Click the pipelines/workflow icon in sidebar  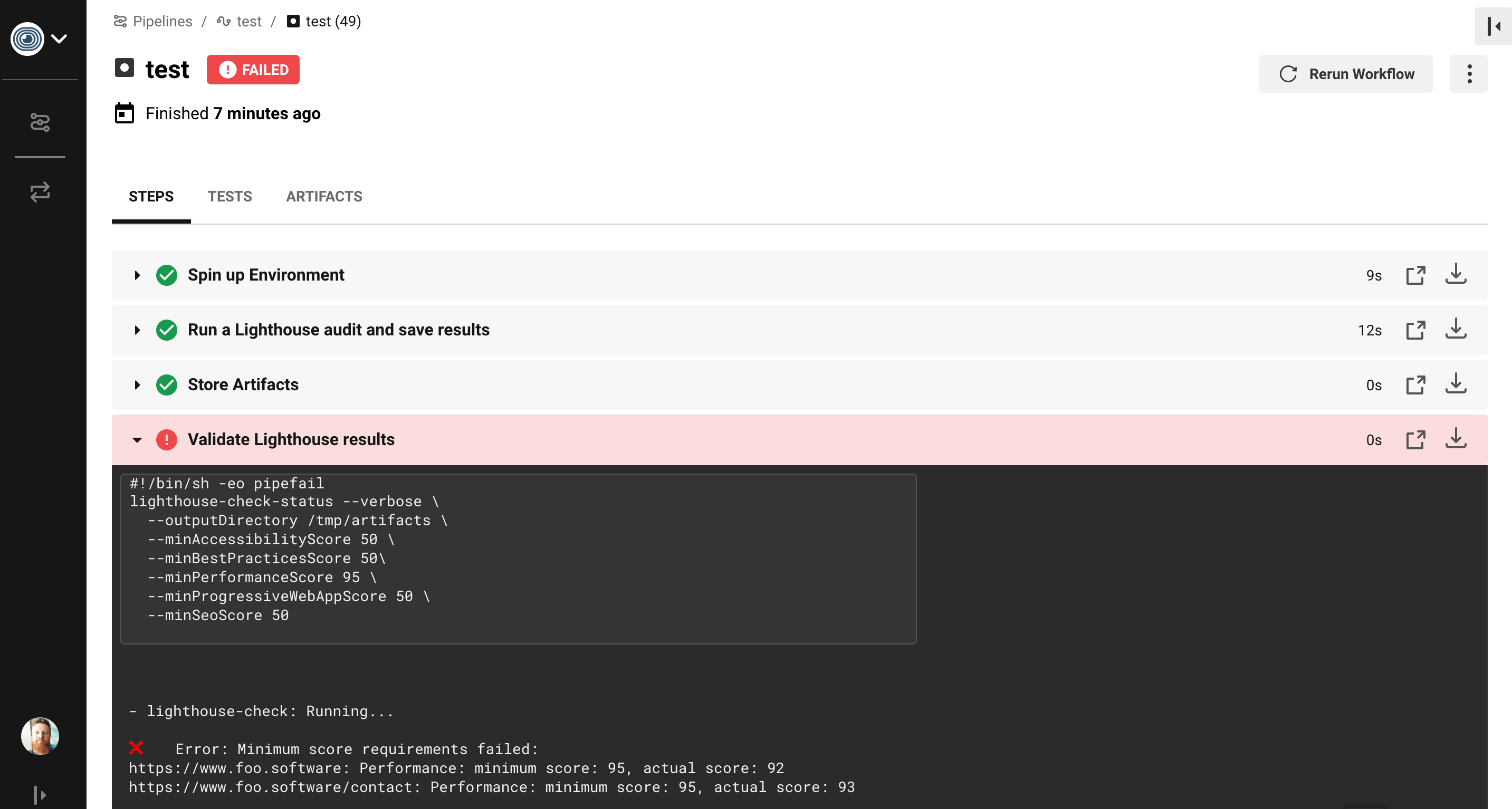pos(40,122)
